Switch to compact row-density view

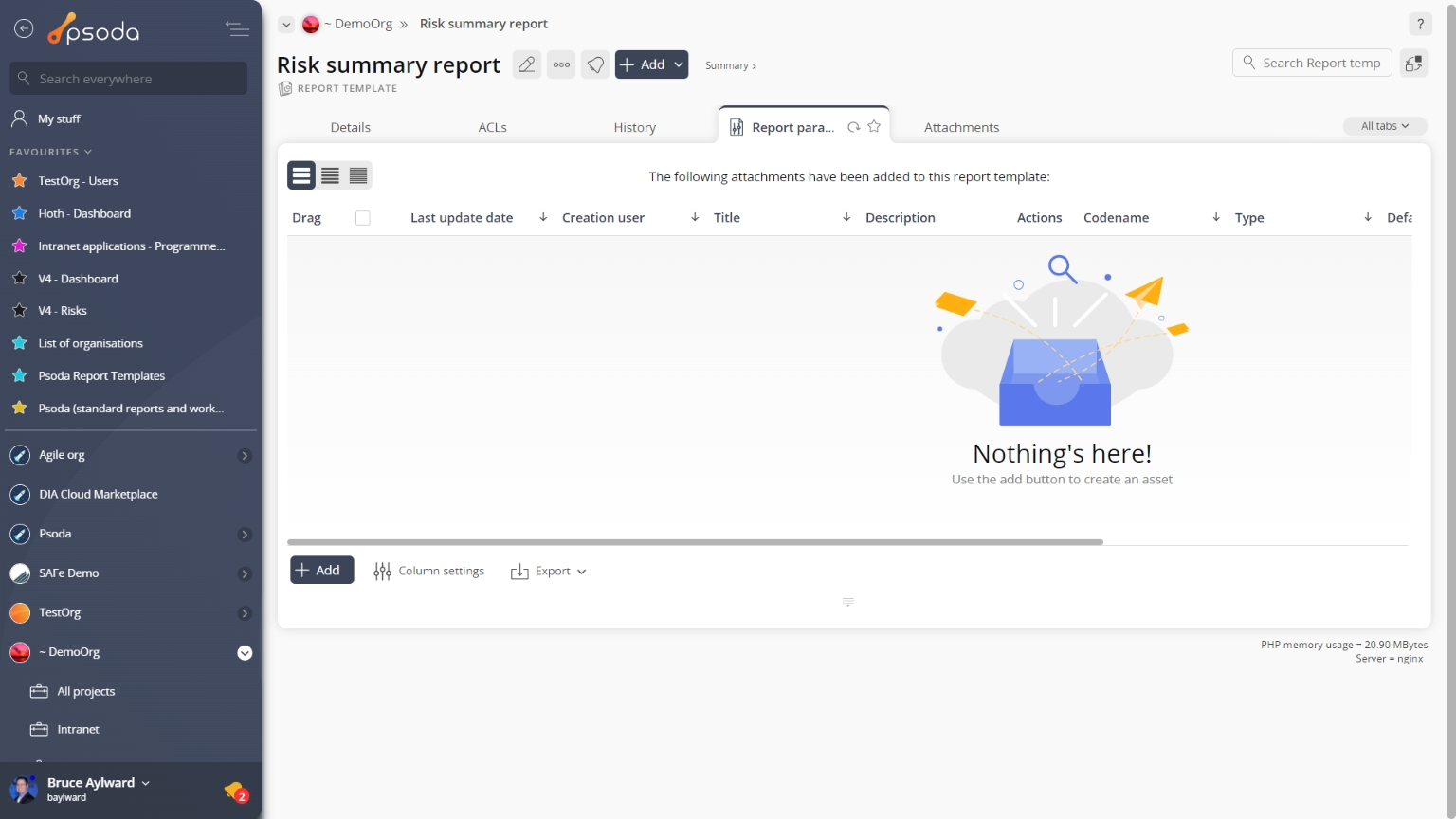(358, 175)
